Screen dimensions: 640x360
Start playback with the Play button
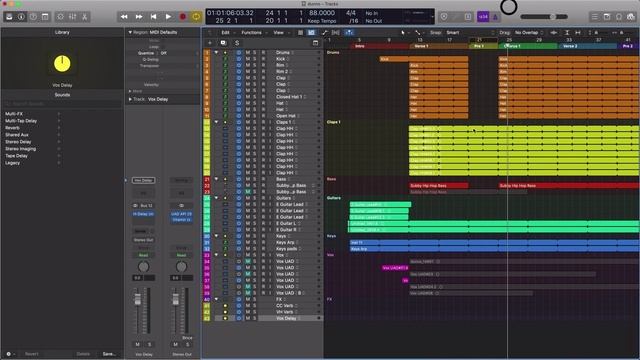[x=168, y=17]
